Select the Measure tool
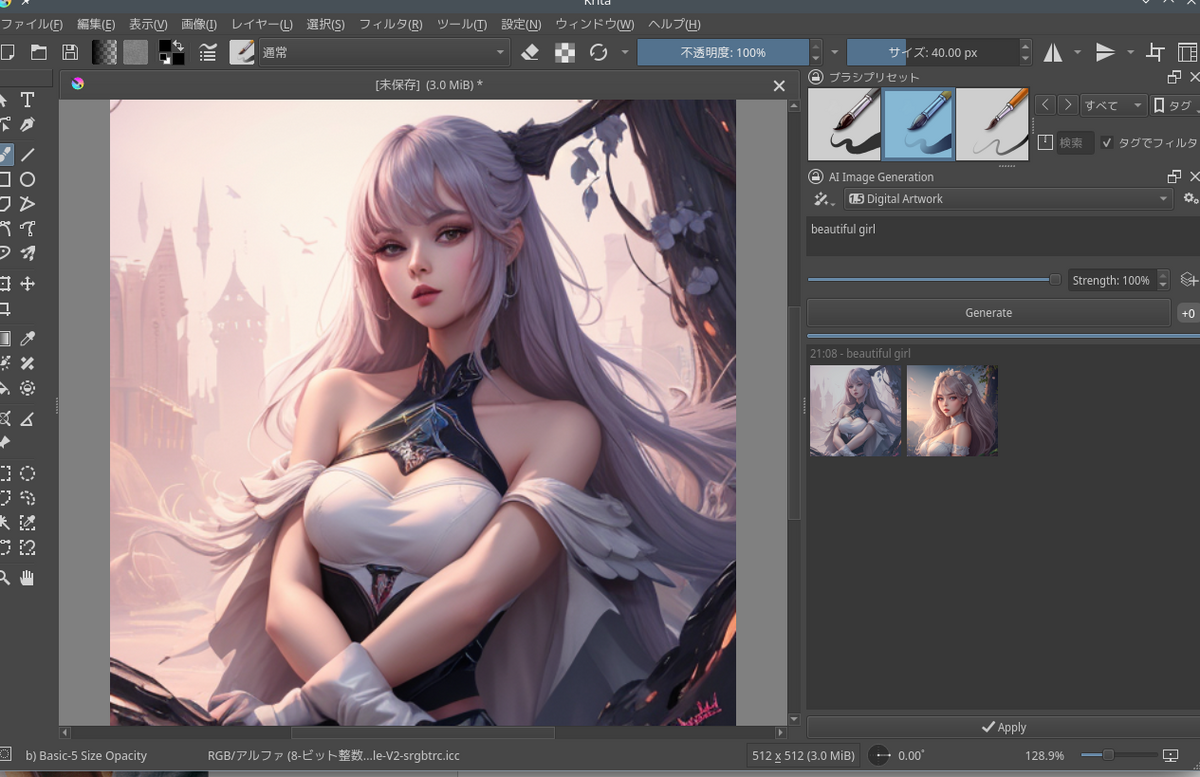This screenshot has height=777, width=1200. [x=28, y=418]
